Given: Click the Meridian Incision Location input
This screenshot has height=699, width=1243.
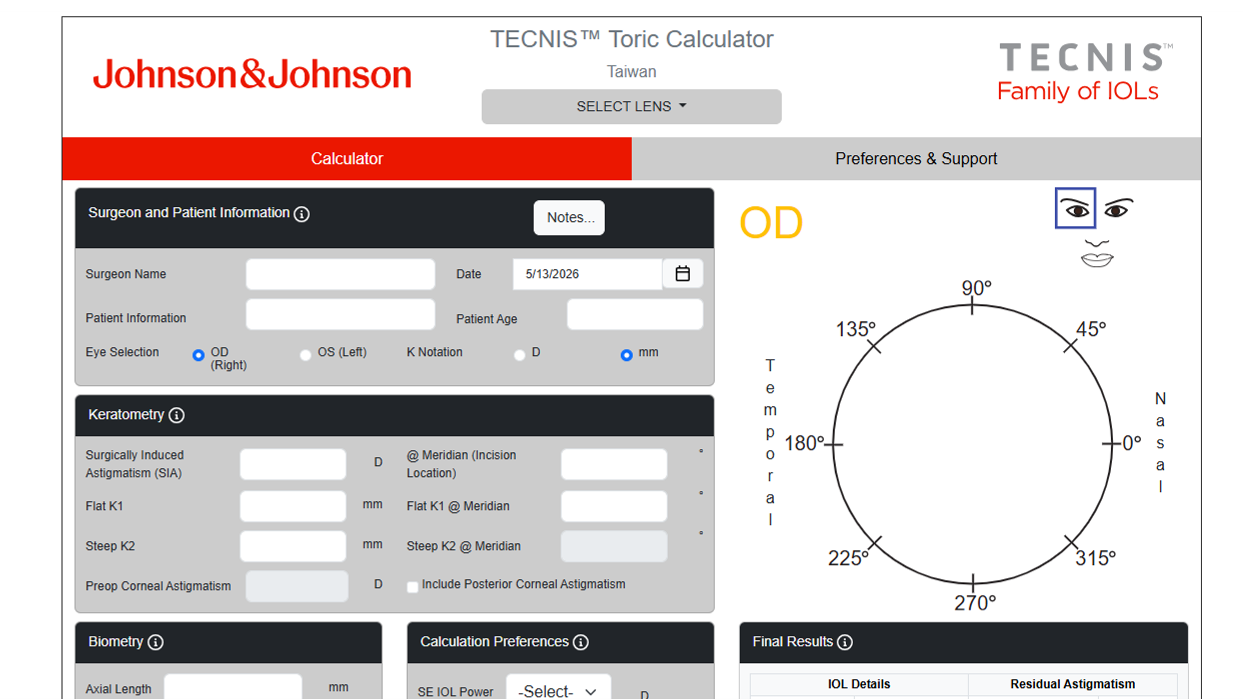Looking at the screenshot, I should [614, 464].
